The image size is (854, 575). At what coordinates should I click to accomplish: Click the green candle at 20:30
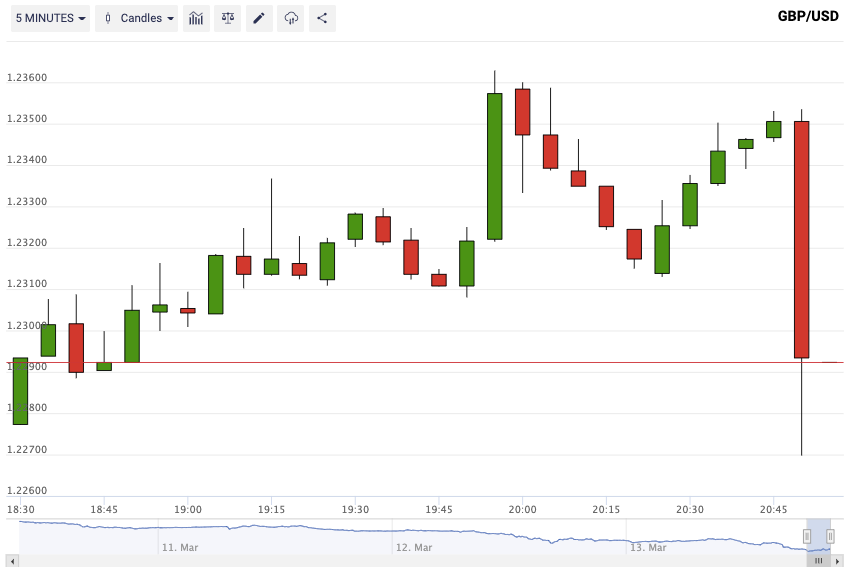(x=690, y=205)
